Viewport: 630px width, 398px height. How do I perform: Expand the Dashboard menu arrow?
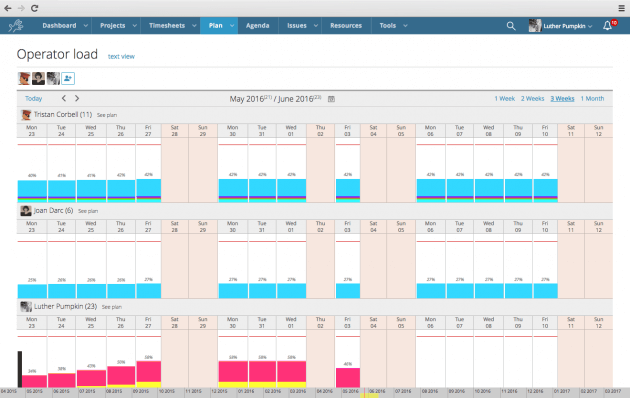pos(86,26)
